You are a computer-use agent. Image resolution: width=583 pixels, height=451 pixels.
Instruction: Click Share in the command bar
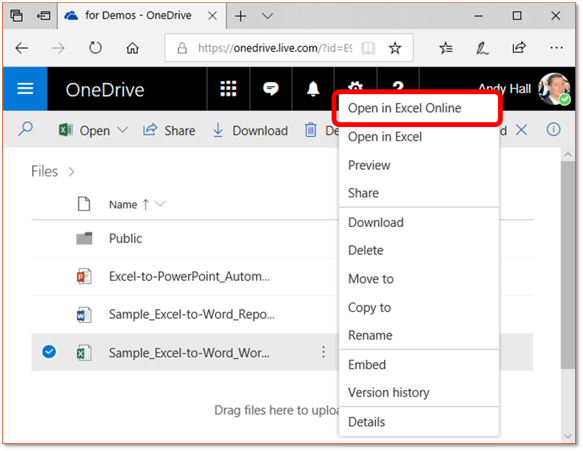tap(169, 130)
